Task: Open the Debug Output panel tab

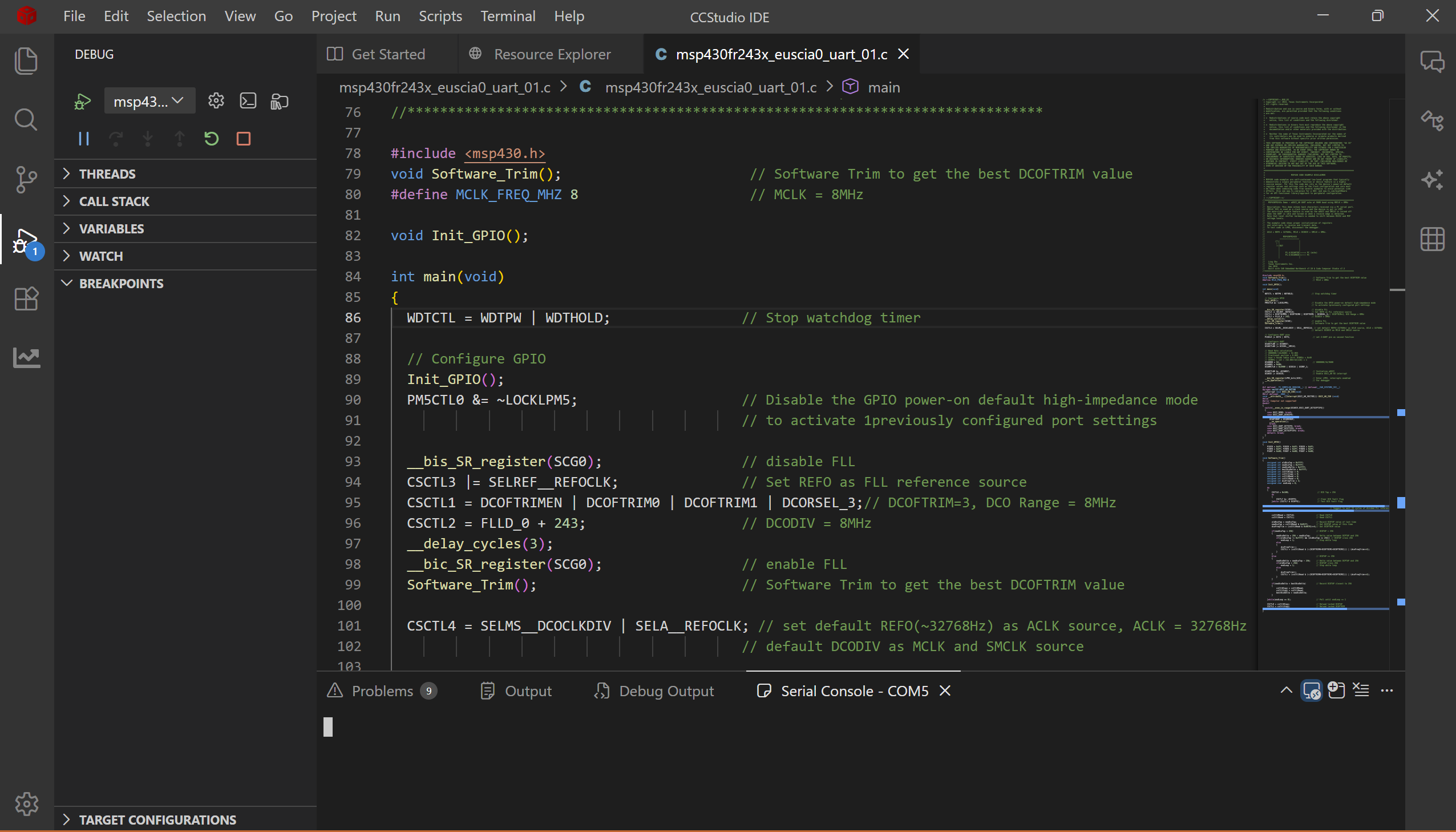Action: (654, 691)
